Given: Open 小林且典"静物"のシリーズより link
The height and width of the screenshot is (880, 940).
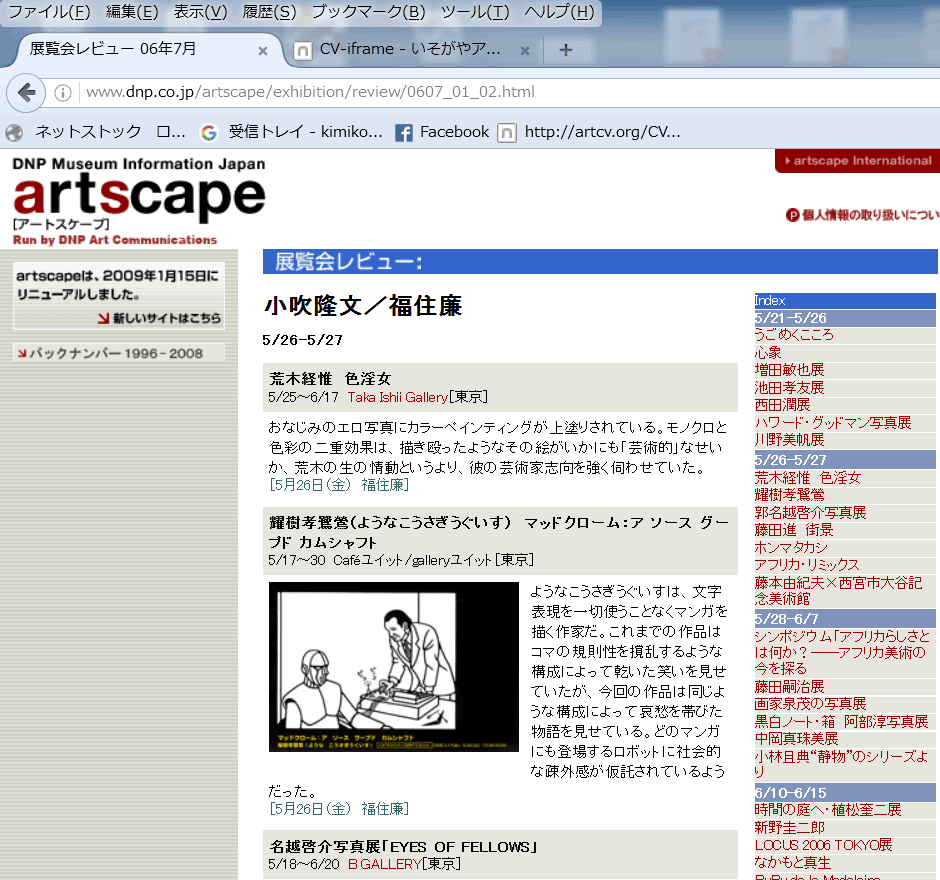Looking at the screenshot, I should click(841, 764).
